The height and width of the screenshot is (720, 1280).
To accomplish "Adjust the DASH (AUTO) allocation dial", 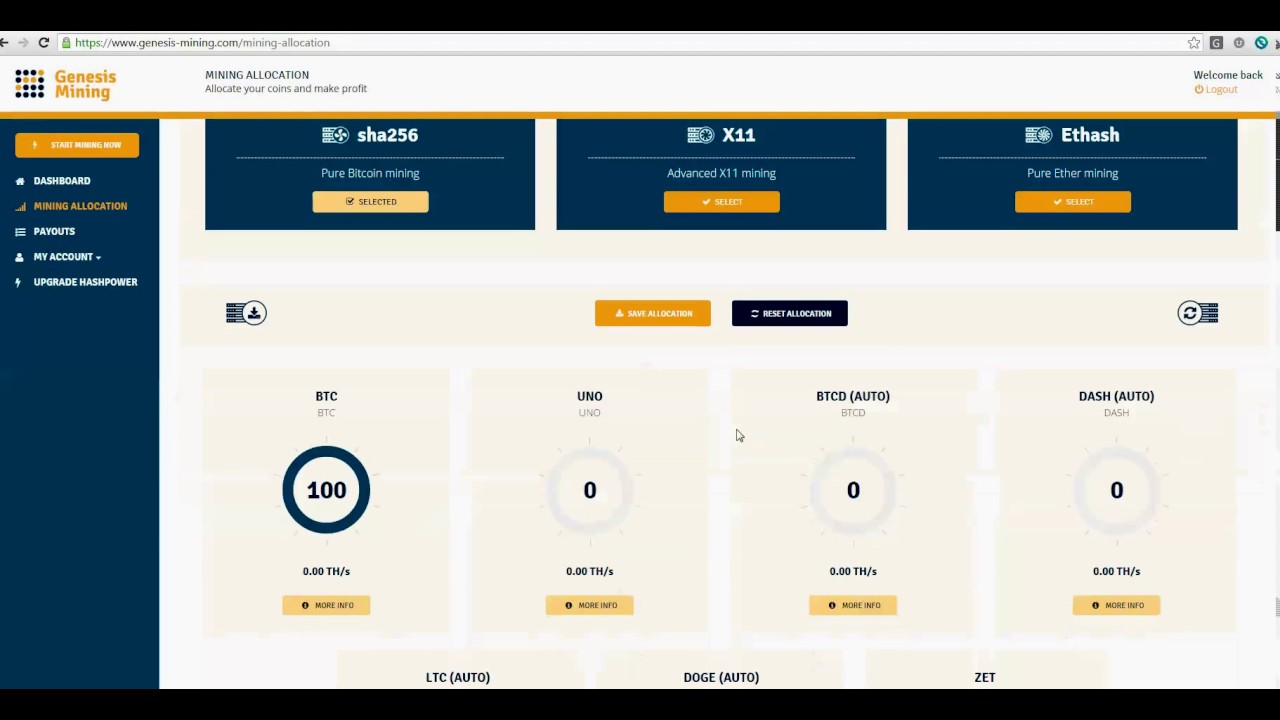I will pos(1116,489).
